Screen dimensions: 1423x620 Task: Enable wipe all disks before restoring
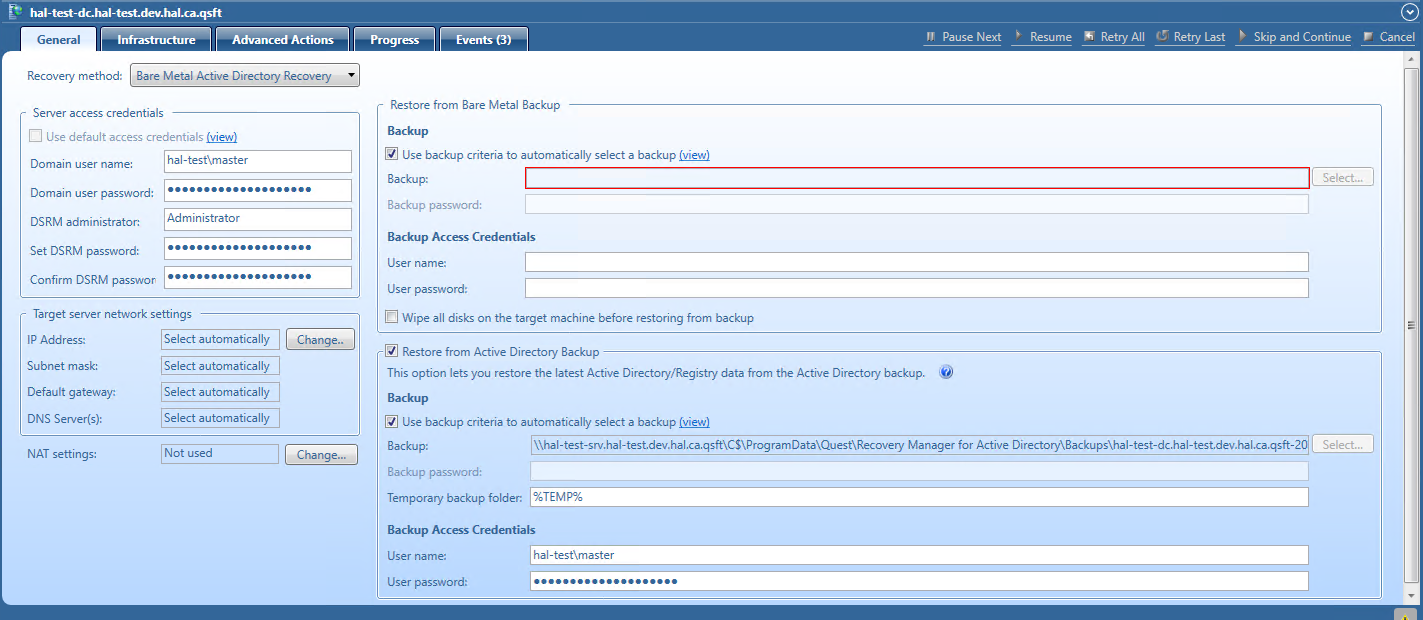(x=392, y=318)
